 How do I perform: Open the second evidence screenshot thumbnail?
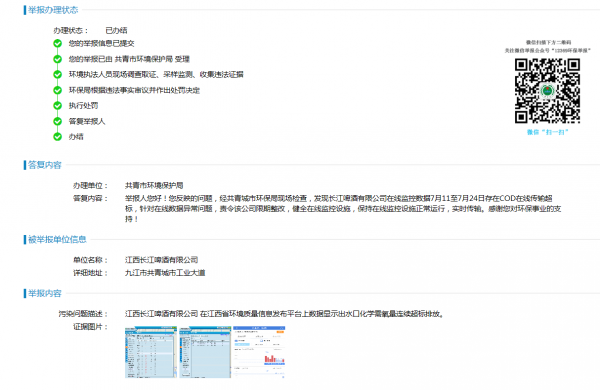205,352
